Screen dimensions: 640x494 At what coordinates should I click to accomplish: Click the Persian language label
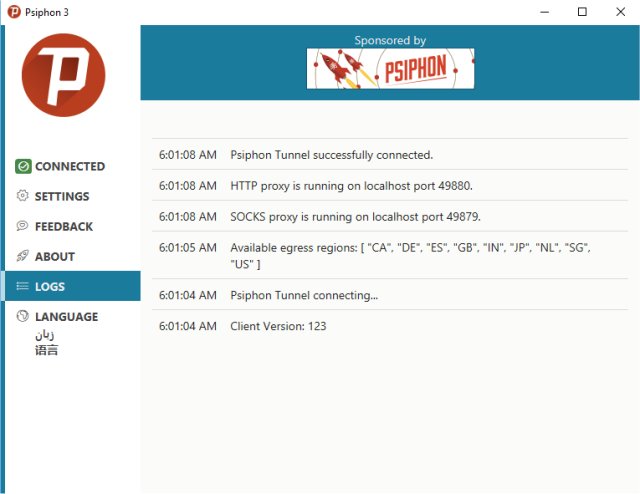(x=44, y=335)
